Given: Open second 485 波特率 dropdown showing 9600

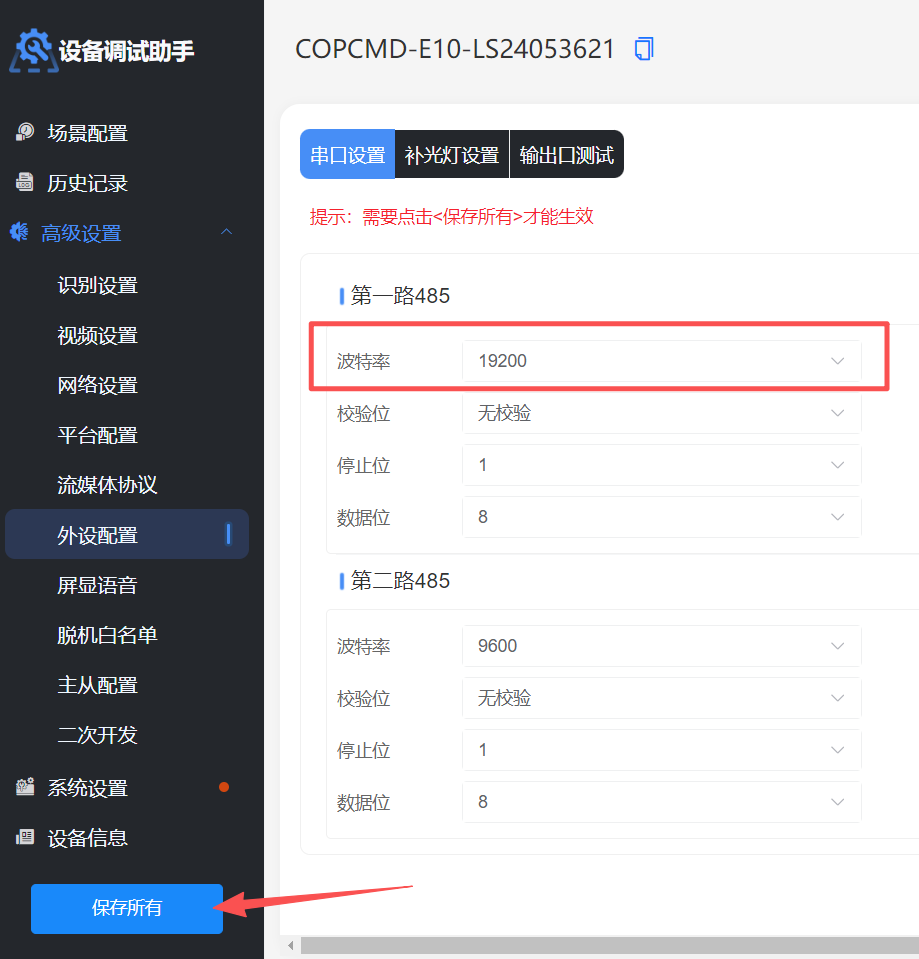Looking at the screenshot, I should point(661,646).
